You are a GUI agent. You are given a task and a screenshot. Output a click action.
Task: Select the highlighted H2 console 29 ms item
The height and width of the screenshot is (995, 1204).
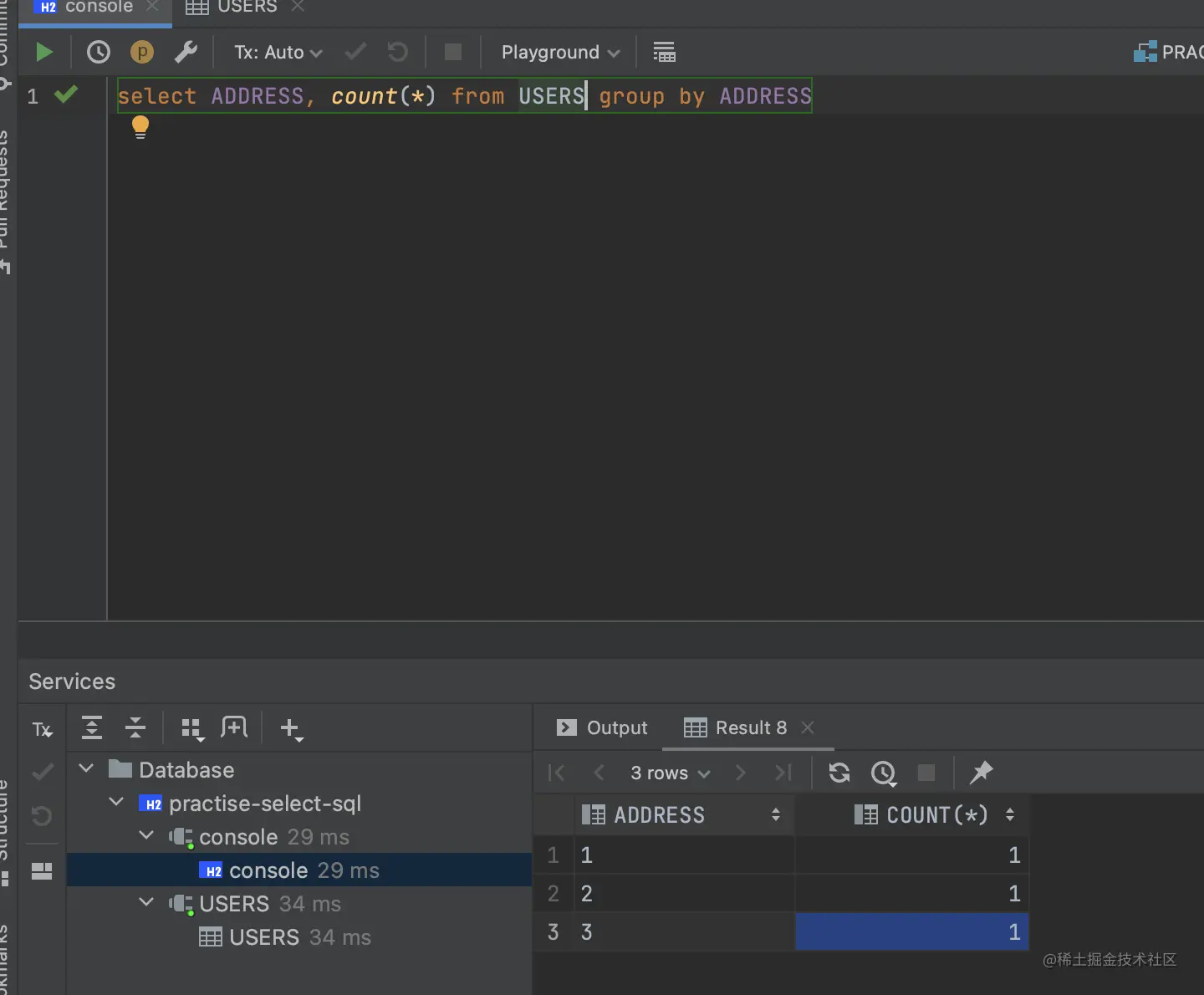tap(299, 870)
